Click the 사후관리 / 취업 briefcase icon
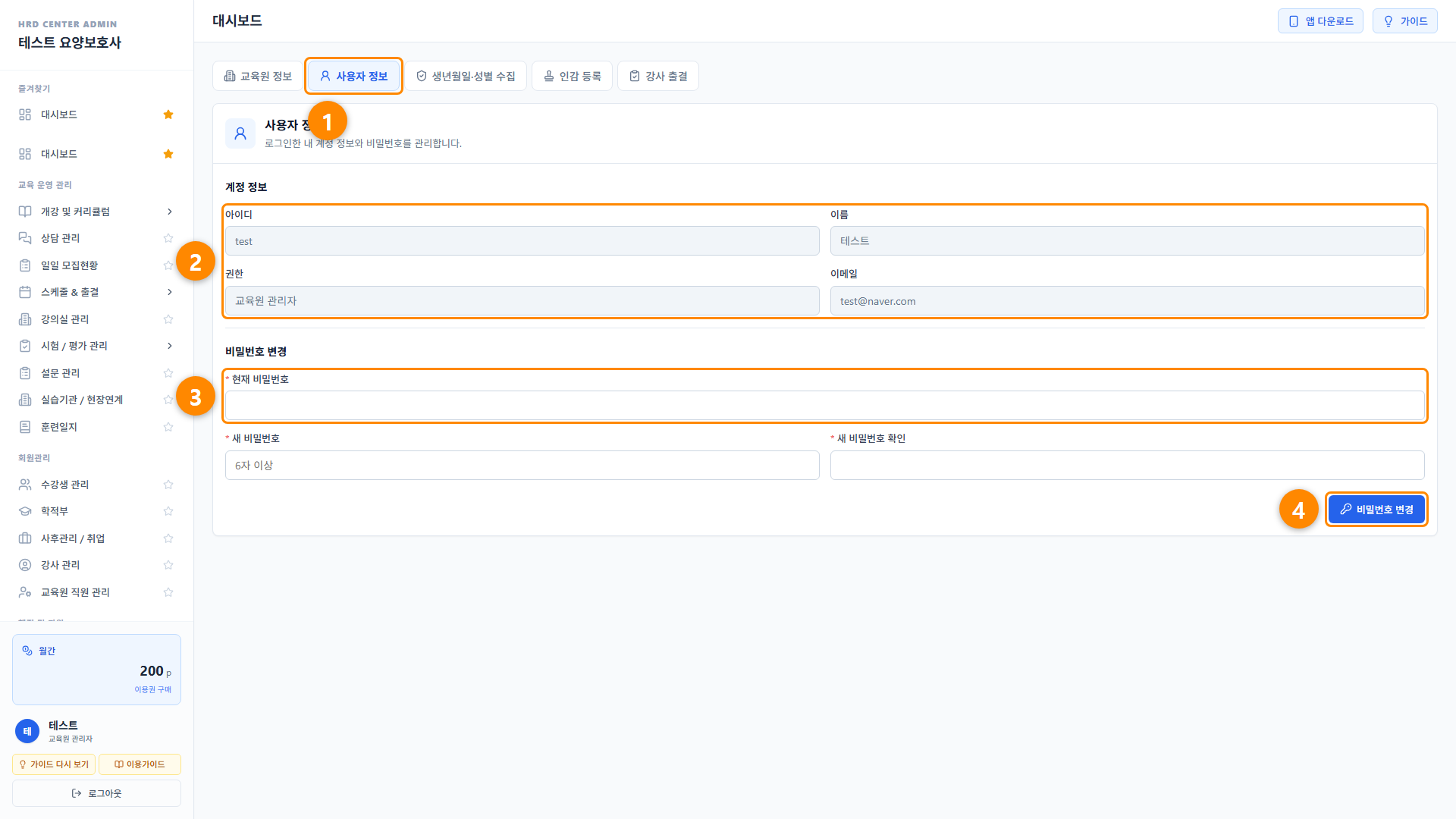The width and height of the screenshot is (1456, 819). point(25,538)
